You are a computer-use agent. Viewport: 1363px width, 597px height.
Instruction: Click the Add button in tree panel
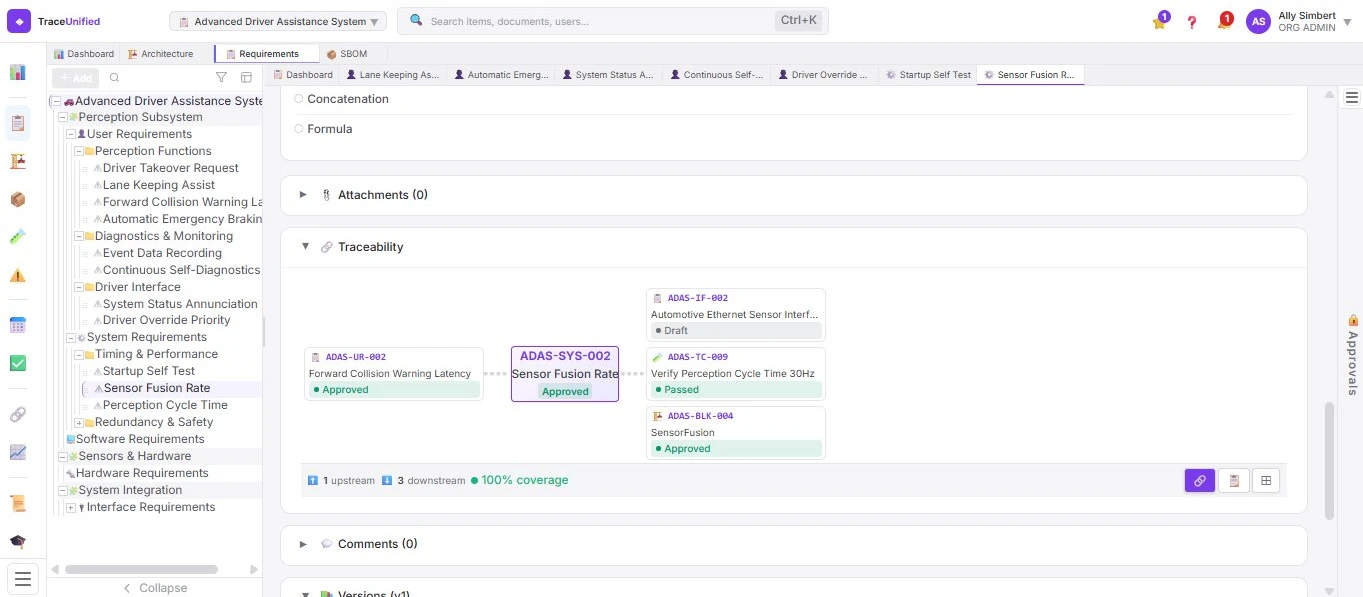click(76, 78)
